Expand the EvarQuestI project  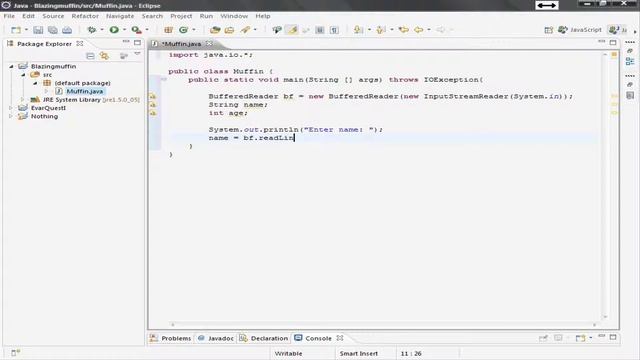point(11,108)
